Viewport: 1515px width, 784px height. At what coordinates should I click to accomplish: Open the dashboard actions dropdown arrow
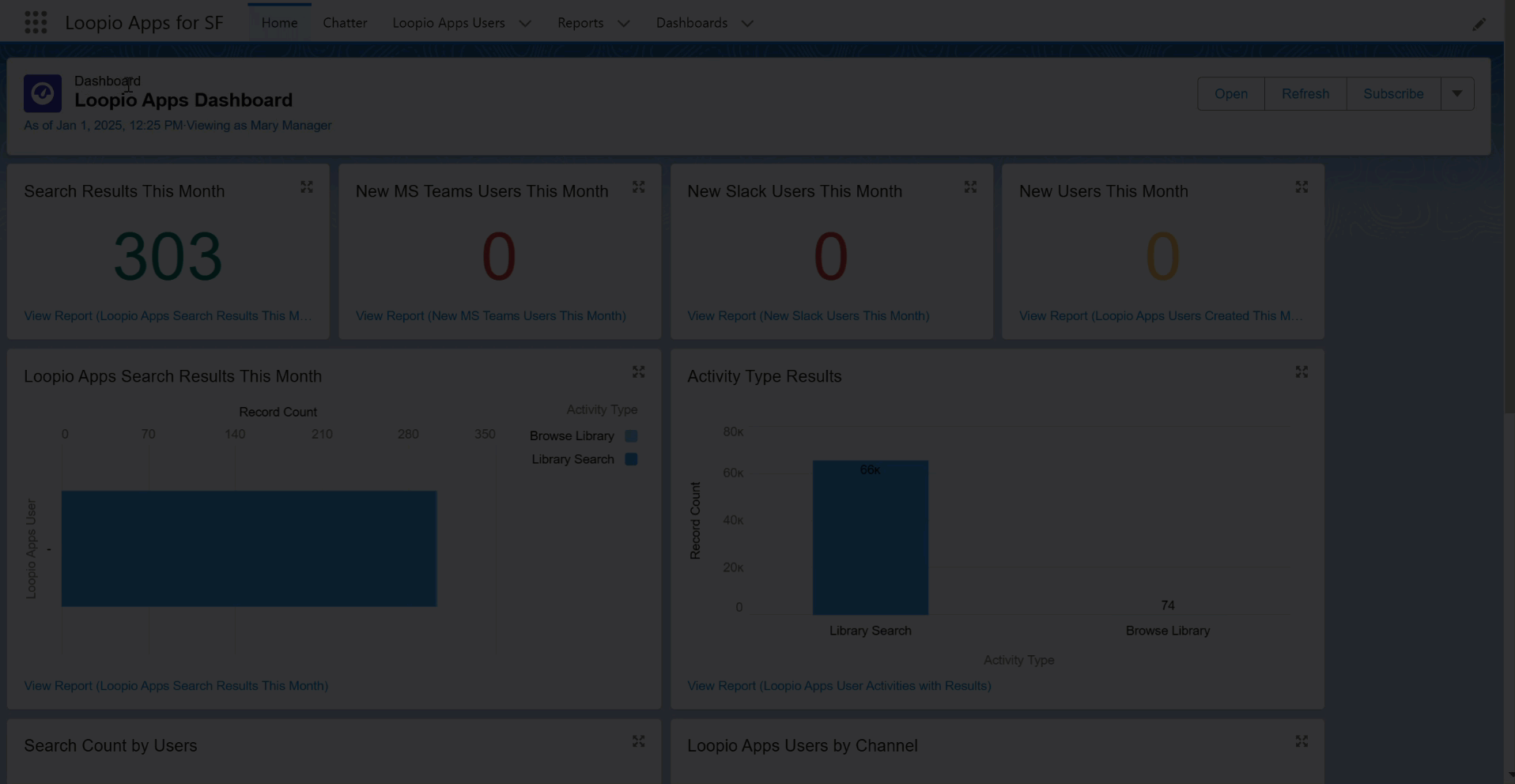tap(1457, 93)
